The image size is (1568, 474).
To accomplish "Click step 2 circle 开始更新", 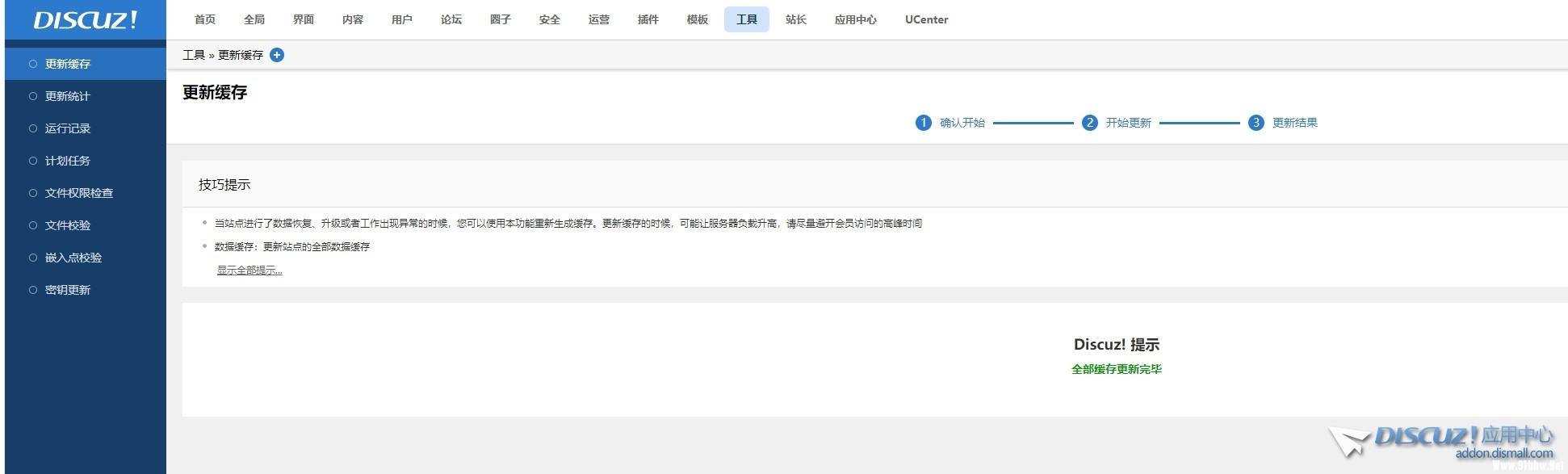I will click(1089, 123).
